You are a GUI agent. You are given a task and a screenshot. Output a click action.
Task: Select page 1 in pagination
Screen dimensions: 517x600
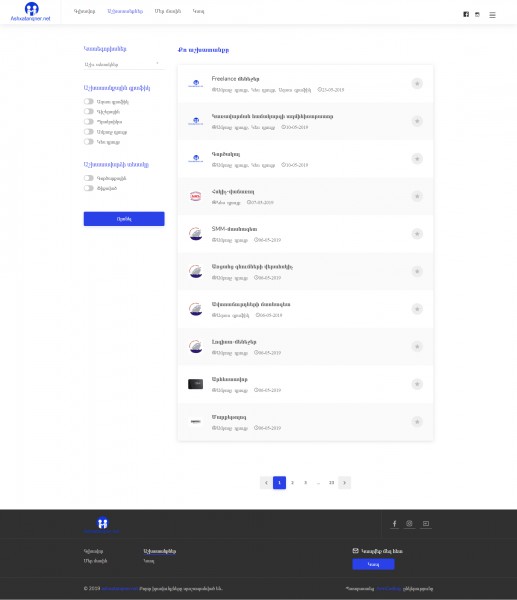click(x=279, y=483)
